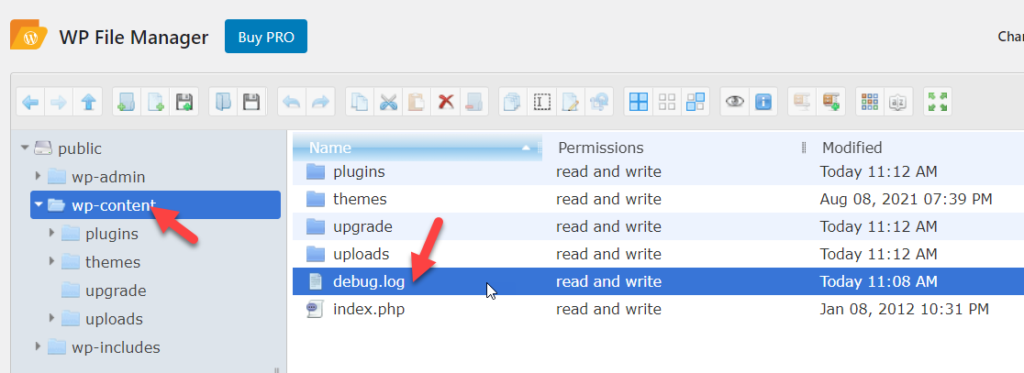Go to parent folder with up arrow
The image size is (1024, 373).
(88, 102)
